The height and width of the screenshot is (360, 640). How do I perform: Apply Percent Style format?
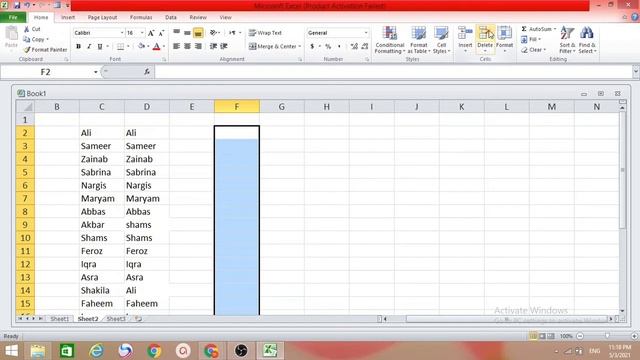pyautogui.click(x=328, y=47)
